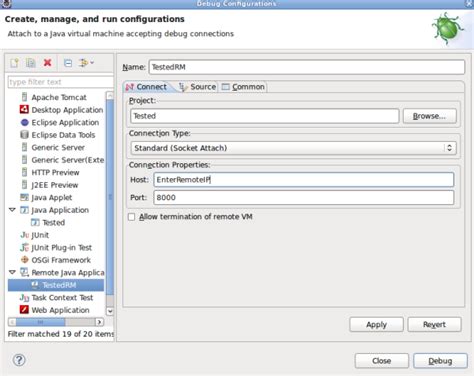Image resolution: width=474 pixels, height=376 pixels.
Task: Open the Connection Type dropdown
Action: coord(293,148)
